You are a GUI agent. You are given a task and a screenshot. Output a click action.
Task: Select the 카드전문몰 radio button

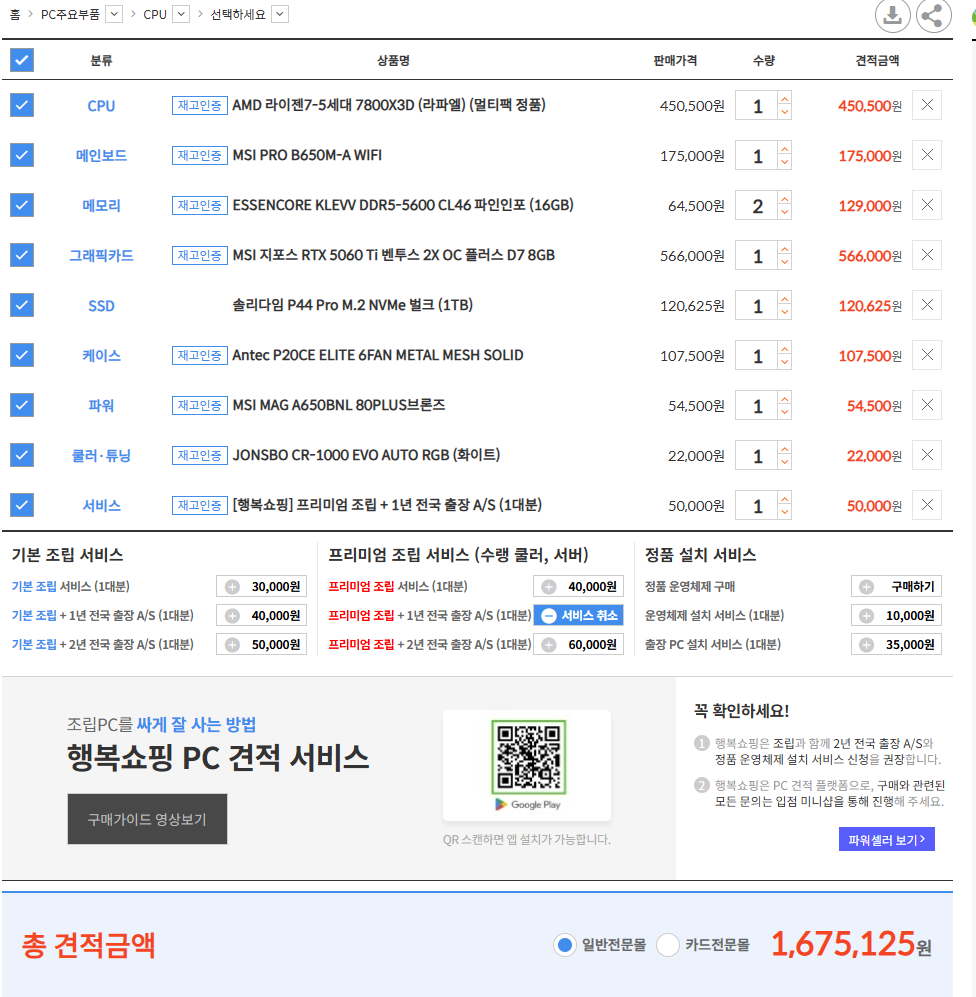(x=668, y=945)
